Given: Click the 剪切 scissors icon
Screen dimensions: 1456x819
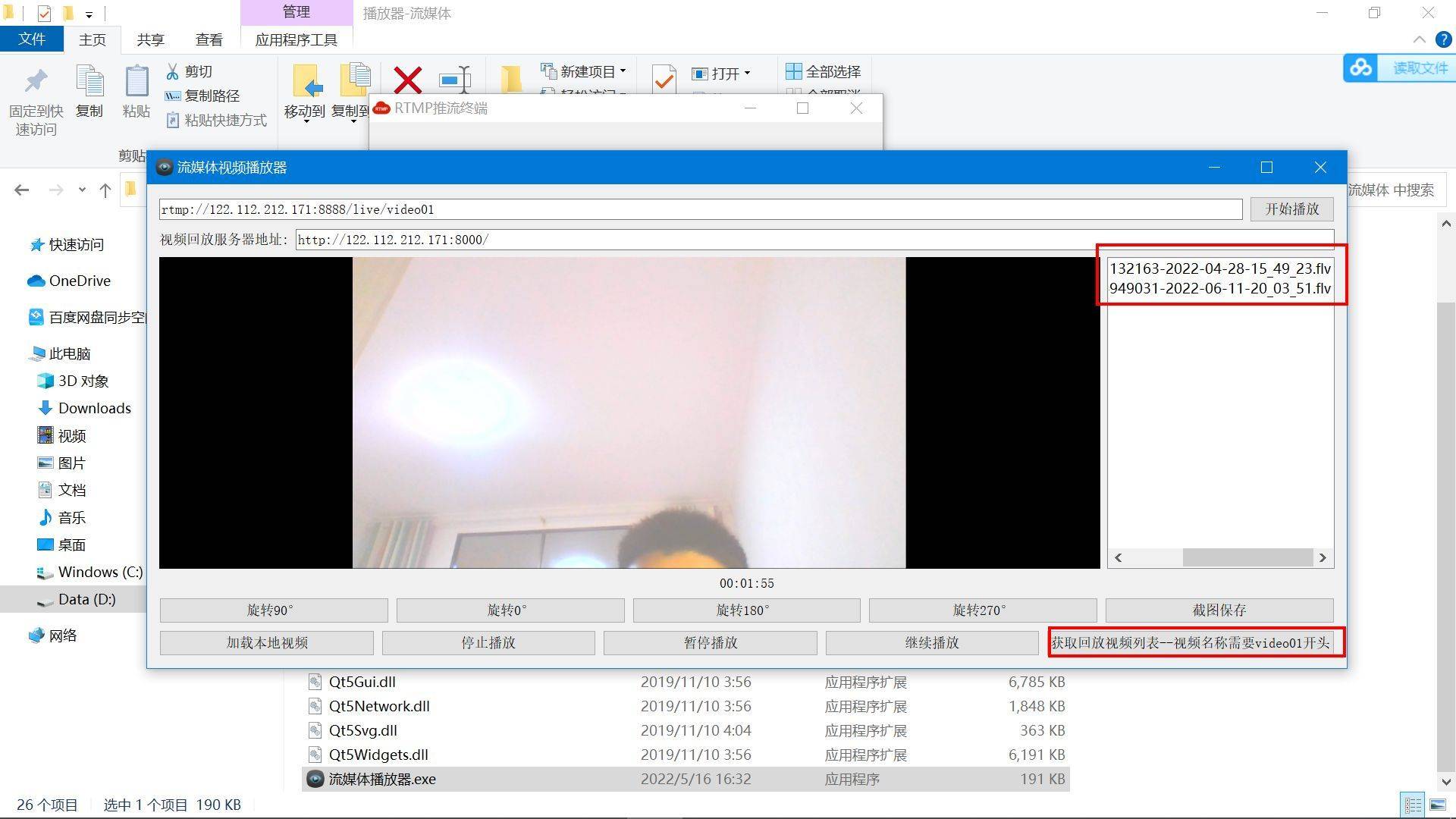Looking at the screenshot, I should click(173, 71).
